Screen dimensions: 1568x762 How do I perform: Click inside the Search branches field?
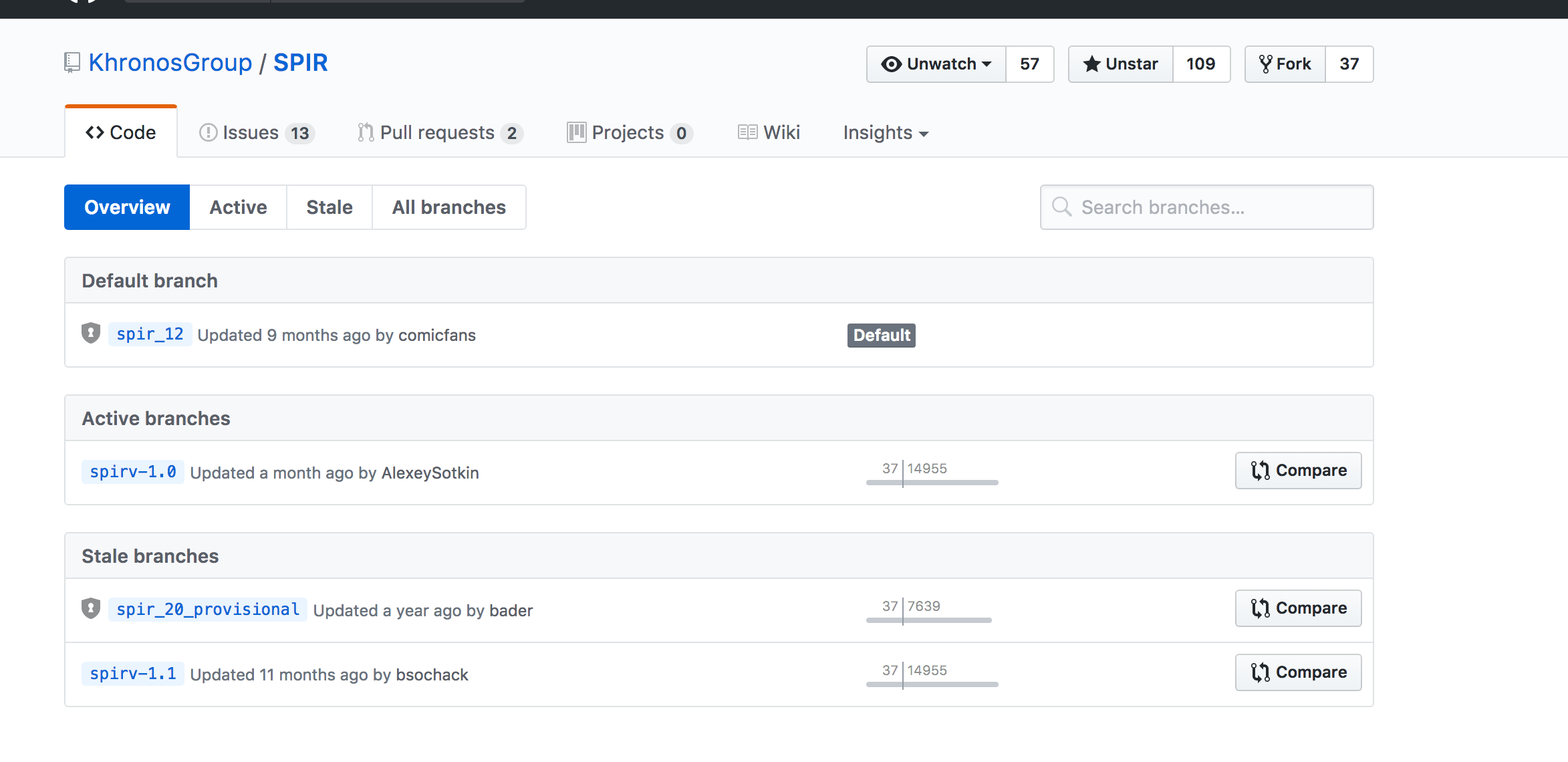tap(1203, 207)
